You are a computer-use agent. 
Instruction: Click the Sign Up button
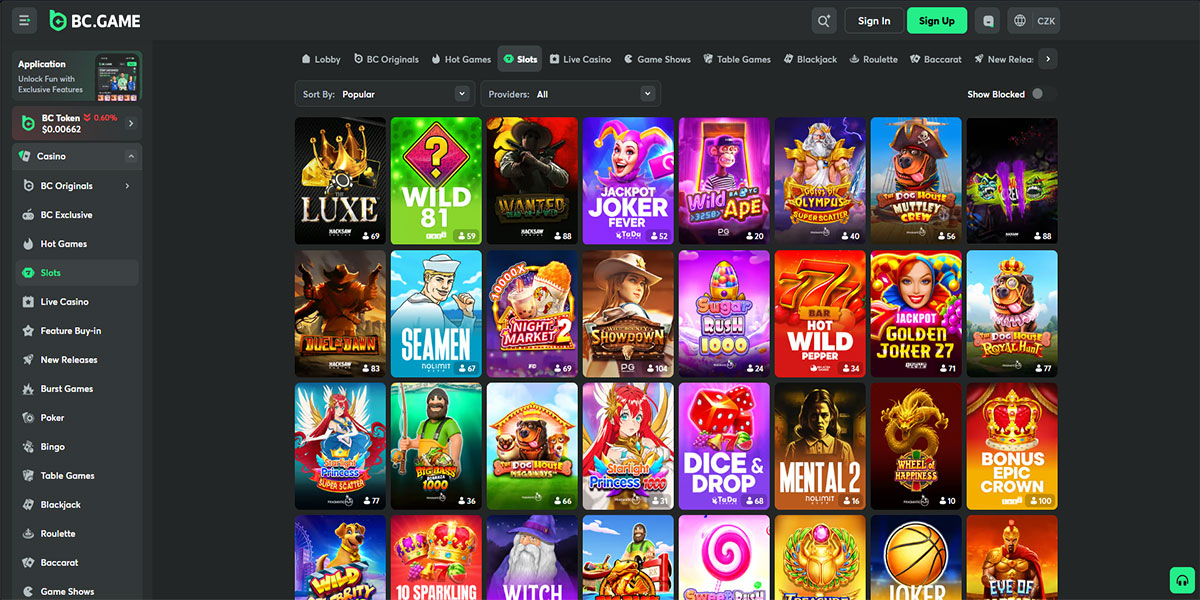click(936, 20)
